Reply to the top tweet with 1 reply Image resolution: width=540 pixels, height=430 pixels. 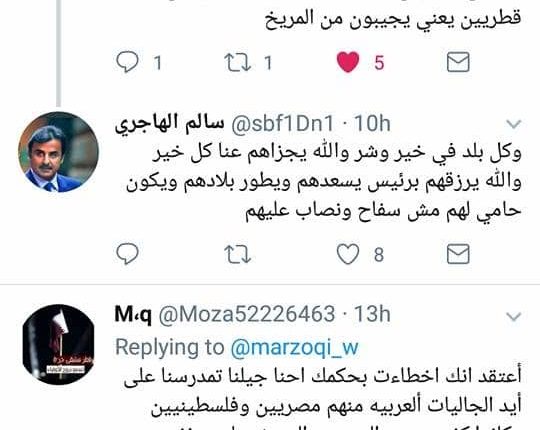[x=128, y=62]
